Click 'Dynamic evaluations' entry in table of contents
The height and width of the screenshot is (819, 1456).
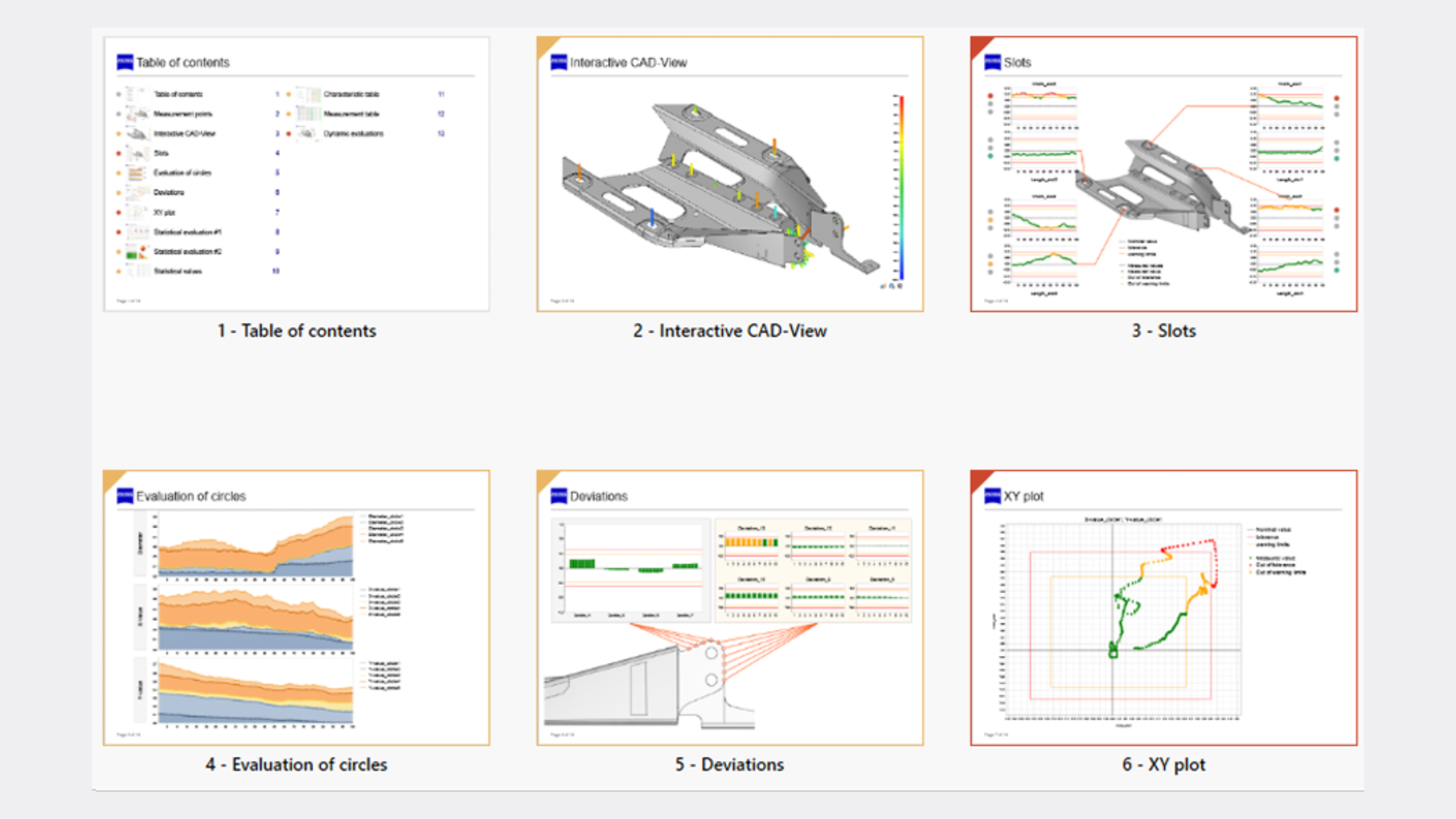(354, 133)
